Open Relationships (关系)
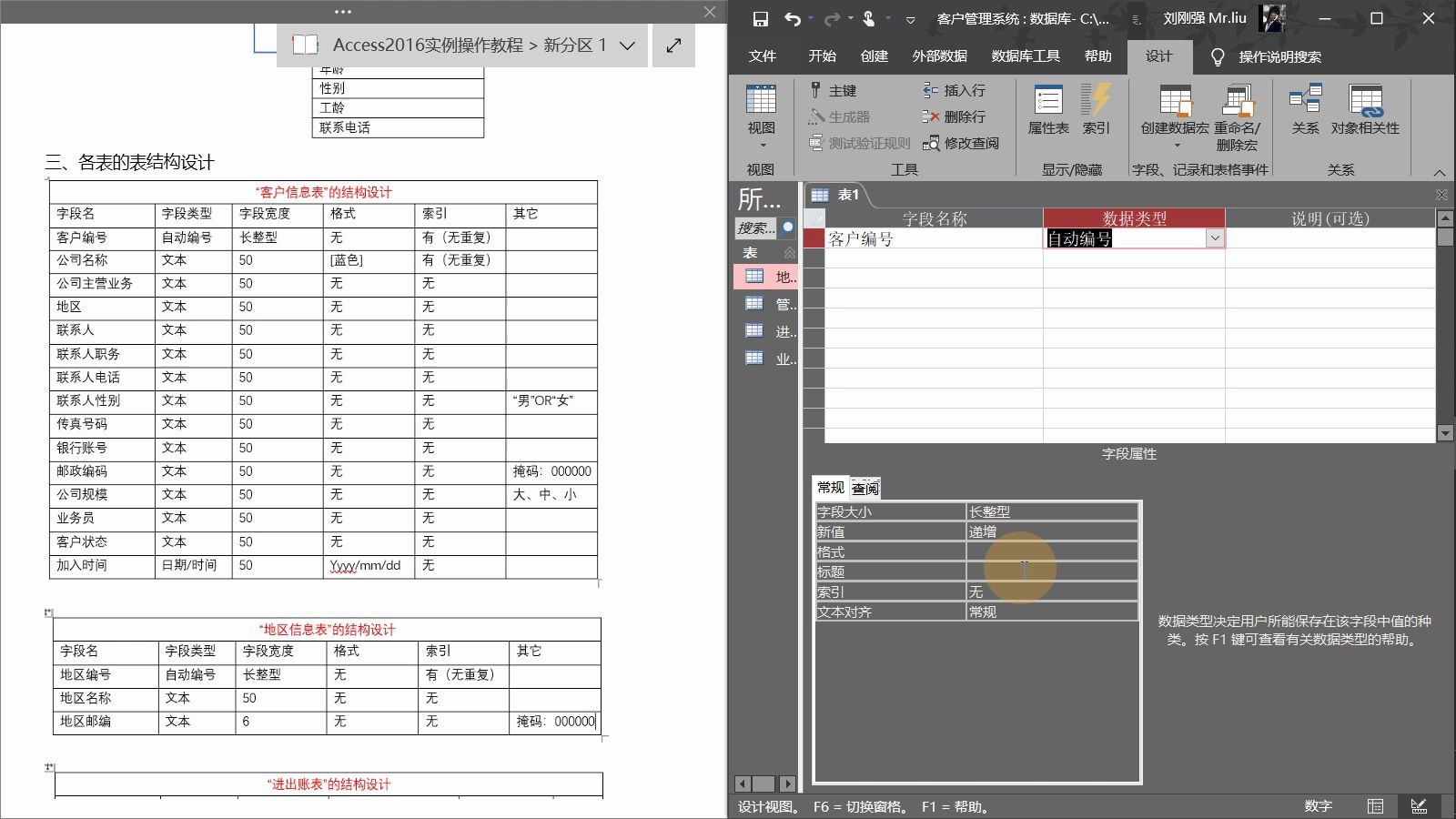1456x819 pixels. point(1305,109)
